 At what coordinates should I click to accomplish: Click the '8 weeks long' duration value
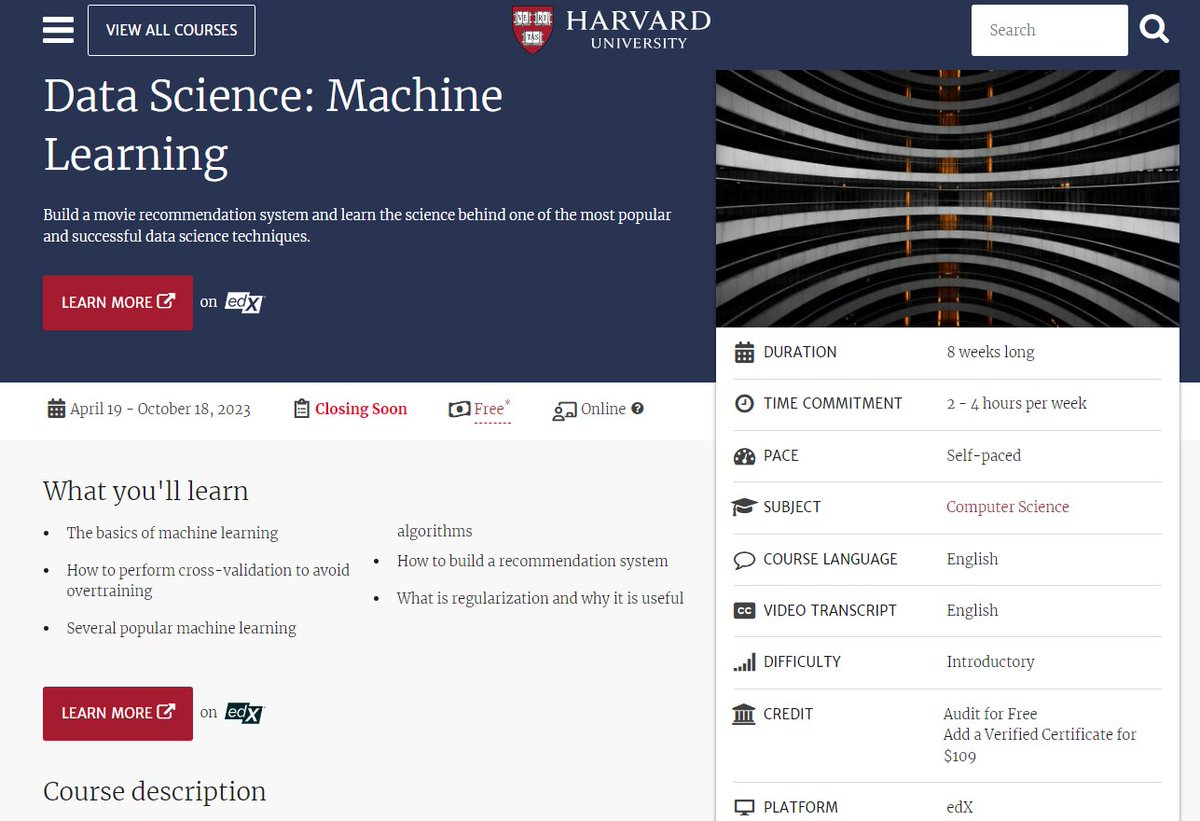click(990, 352)
